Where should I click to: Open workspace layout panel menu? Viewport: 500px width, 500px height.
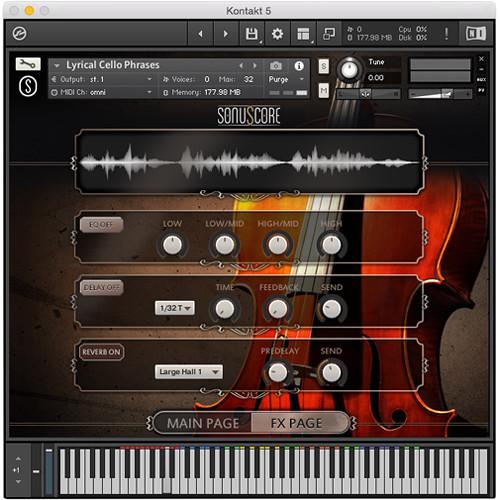pyautogui.click(x=303, y=34)
